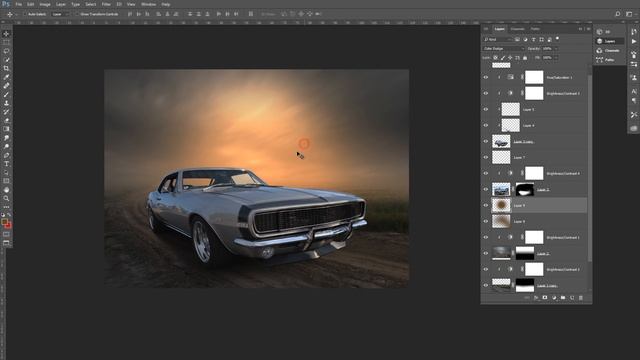Viewport: 640px width, 360px height.
Task: Open the File menu
Action: pyautogui.click(x=18, y=4)
